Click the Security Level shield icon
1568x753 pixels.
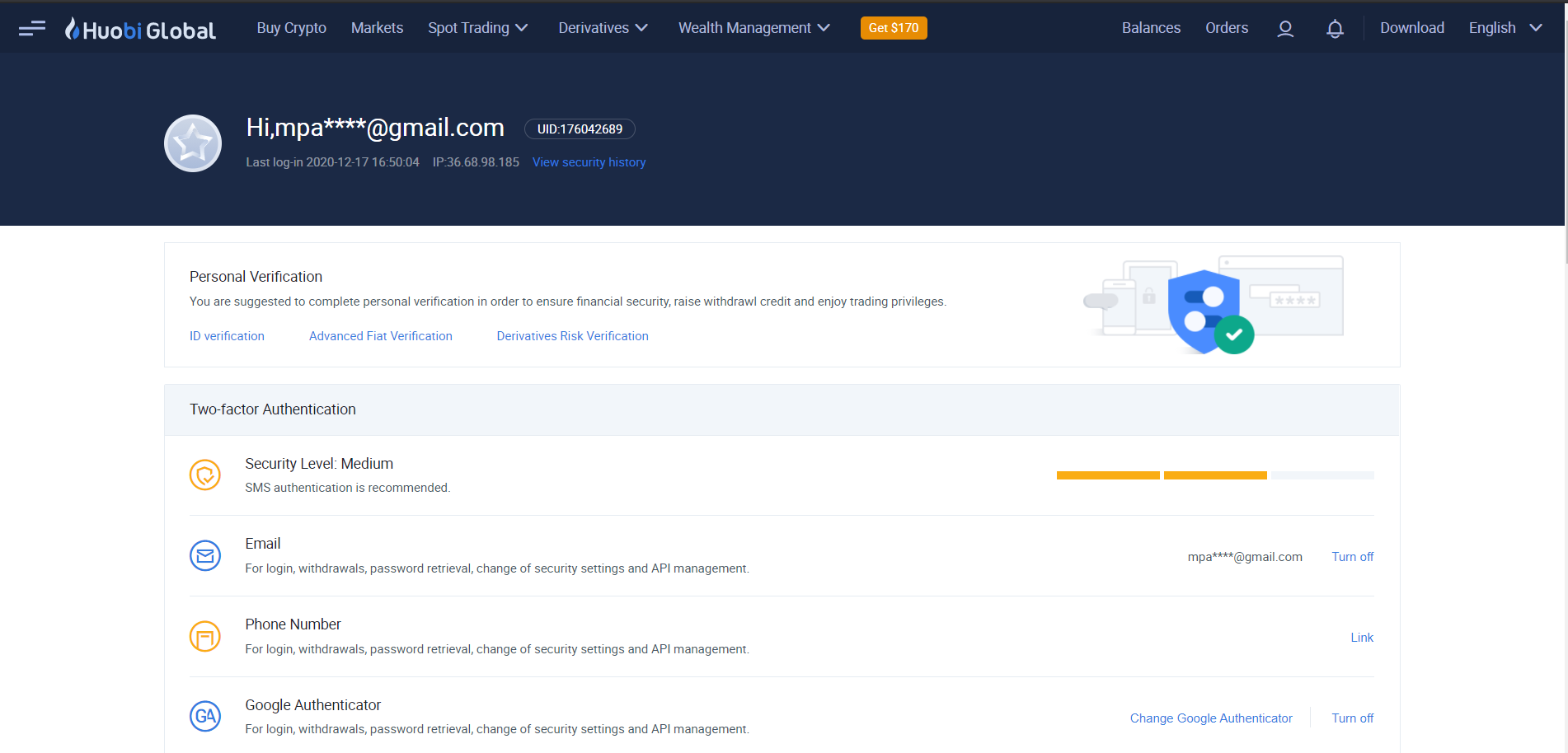pos(205,475)
